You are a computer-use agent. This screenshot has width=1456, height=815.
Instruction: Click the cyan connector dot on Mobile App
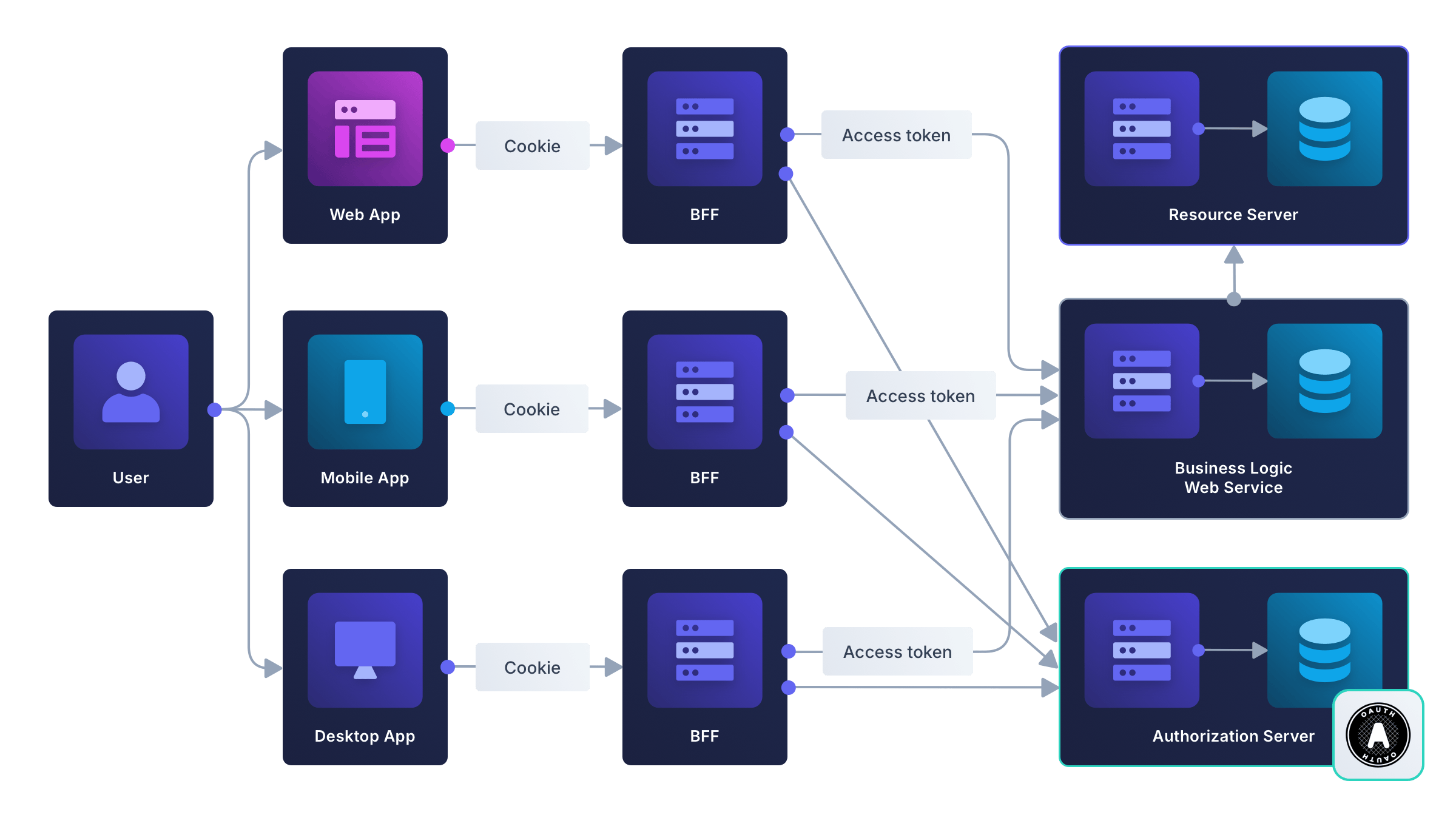[x=448, y=409]
